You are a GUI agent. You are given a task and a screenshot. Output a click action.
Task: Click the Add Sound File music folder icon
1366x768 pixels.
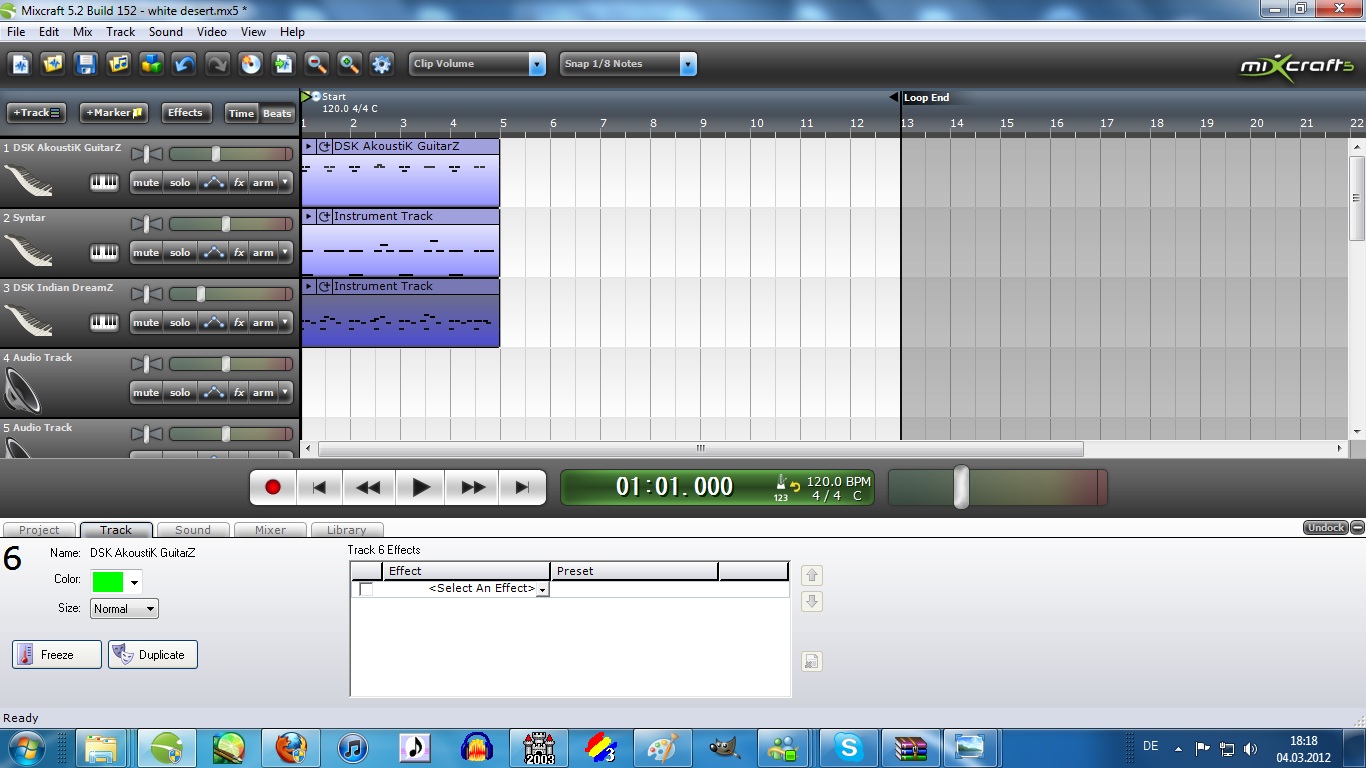(119, 64)
